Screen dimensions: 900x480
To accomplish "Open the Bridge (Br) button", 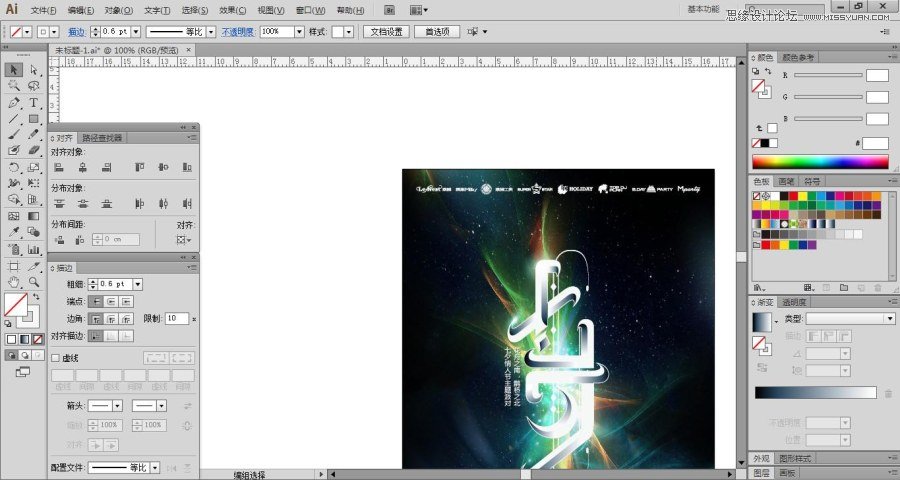I will click(389, 10).
